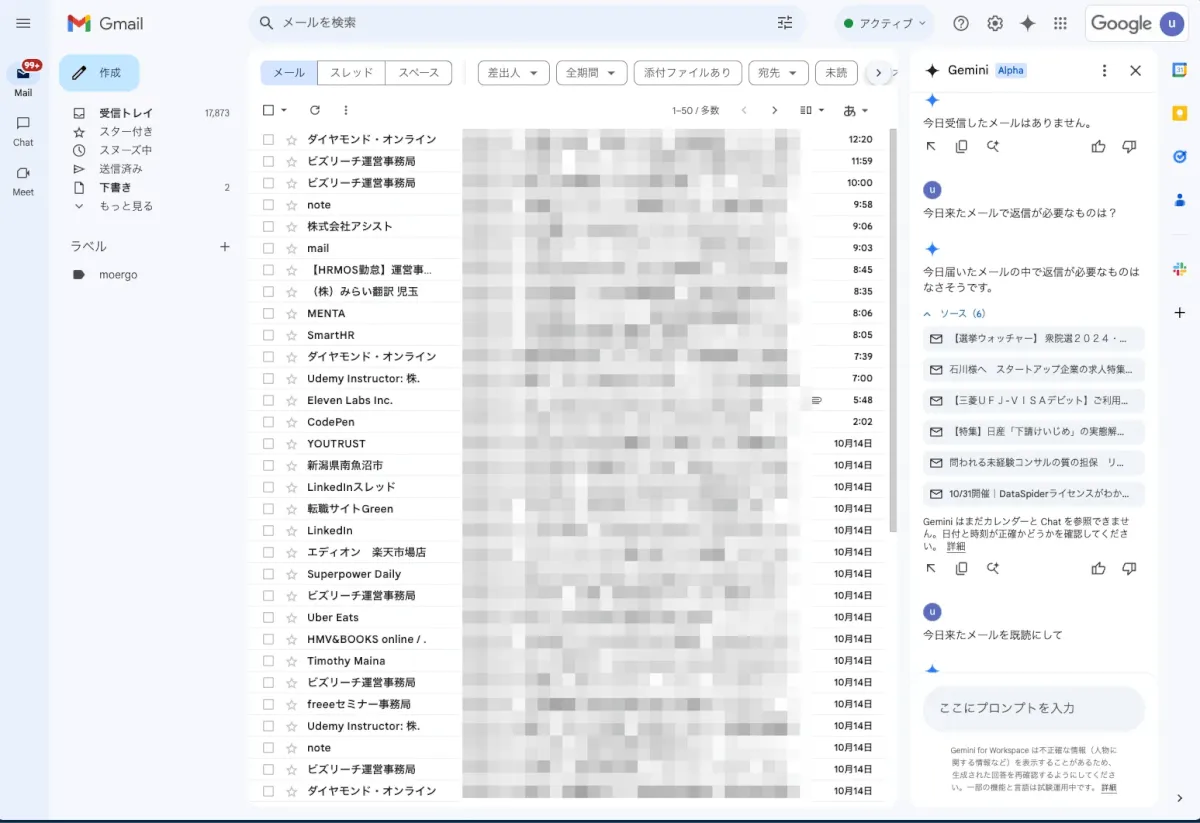Open Gmail settings gear icon
This screenshot has height=823, width=1200.
(994, 23)
